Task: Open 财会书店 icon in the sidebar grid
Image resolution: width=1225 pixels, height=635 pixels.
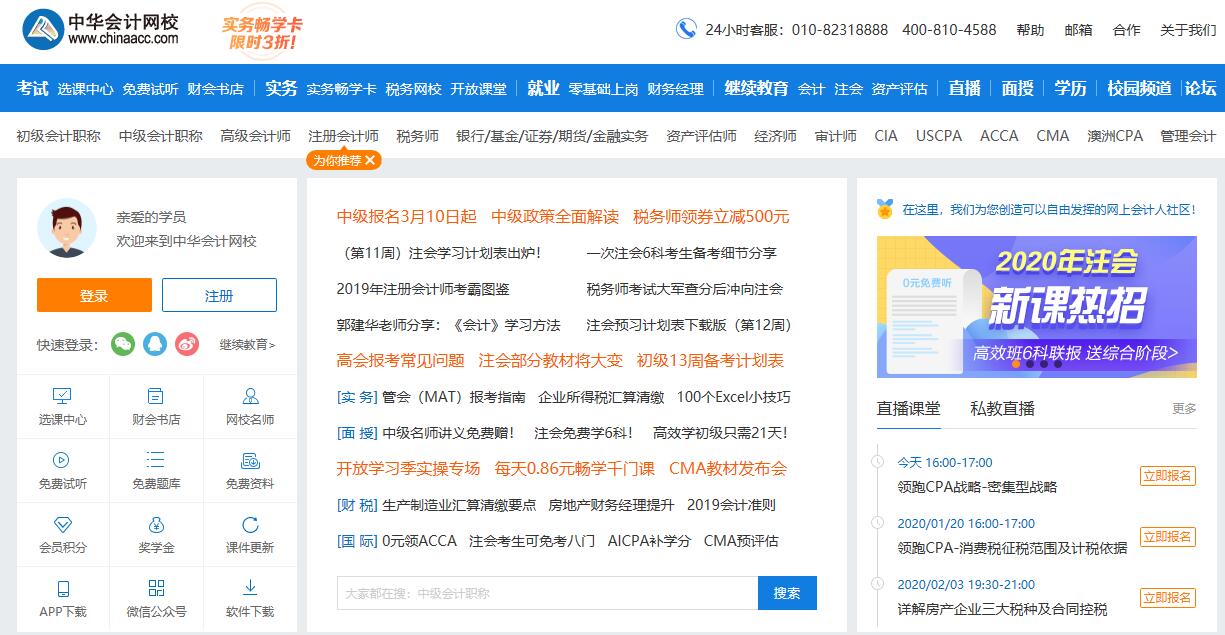Action: (156, 396)
